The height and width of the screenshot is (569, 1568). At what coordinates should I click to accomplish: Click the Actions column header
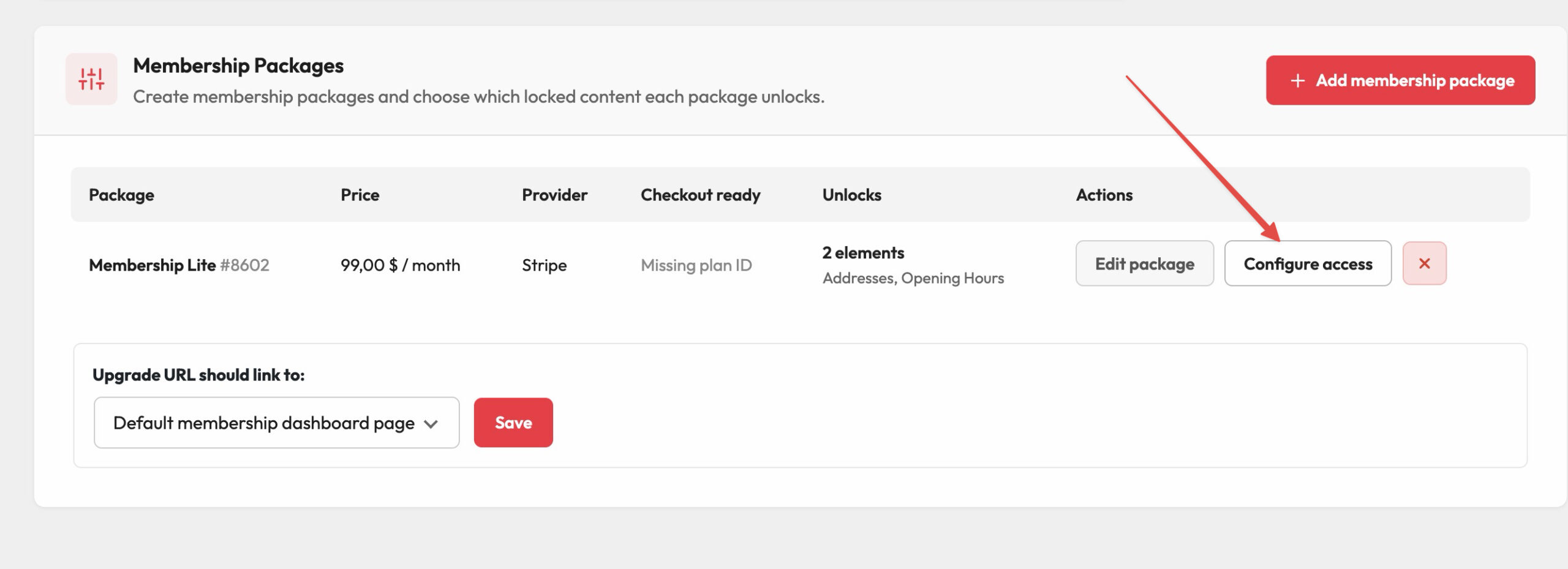coord(1104,195)
